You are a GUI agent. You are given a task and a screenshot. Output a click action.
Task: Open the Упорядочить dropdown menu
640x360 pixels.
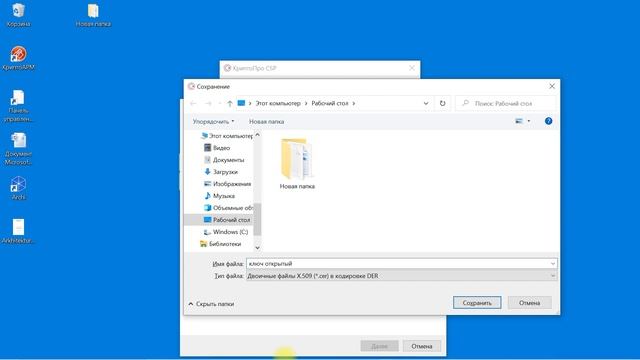pos(213,121)
